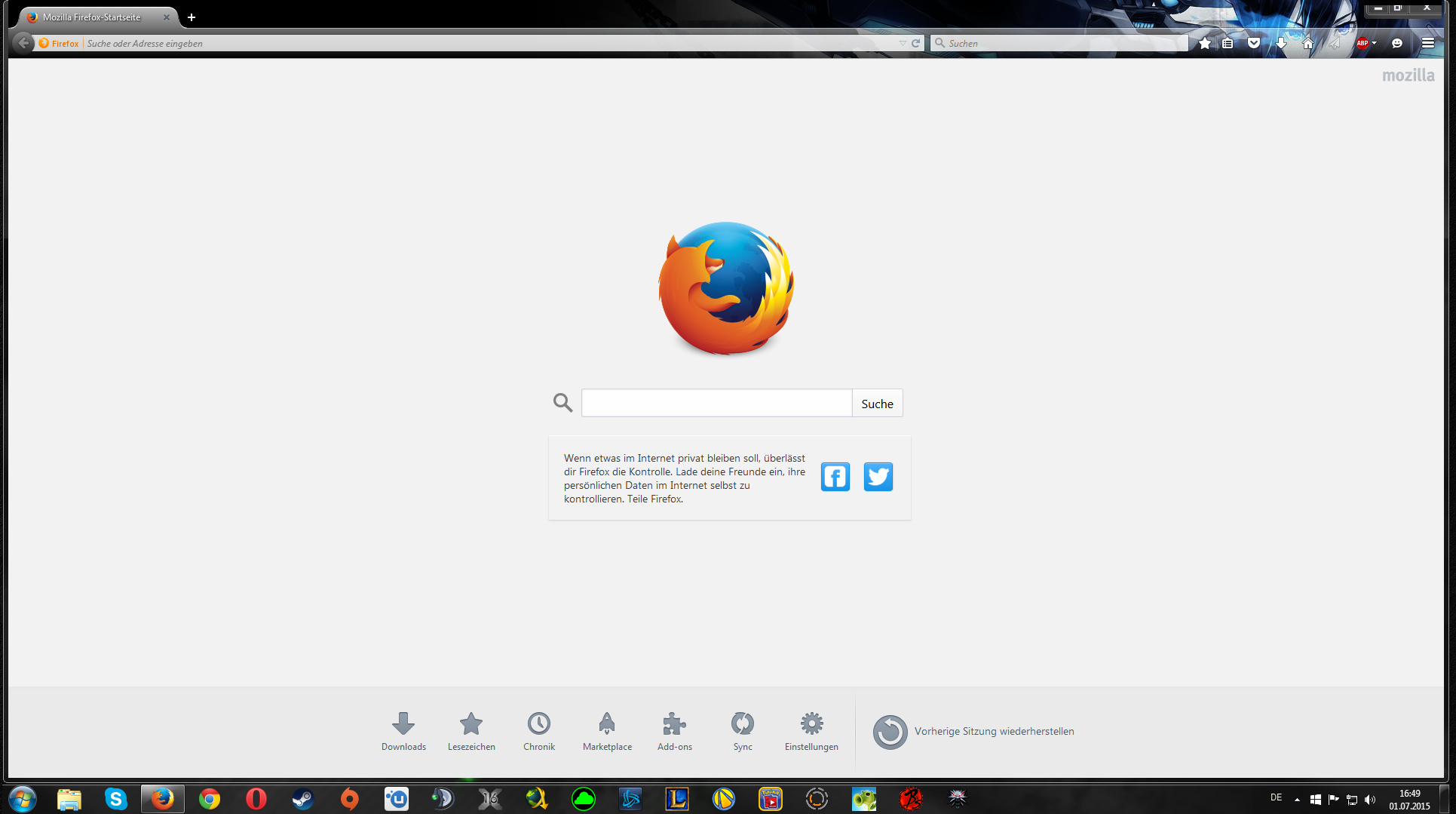This screenshot has height=814, width=1456.
Task: Launch Google Chrome from taskbar
Action: (x=210, y=799)
